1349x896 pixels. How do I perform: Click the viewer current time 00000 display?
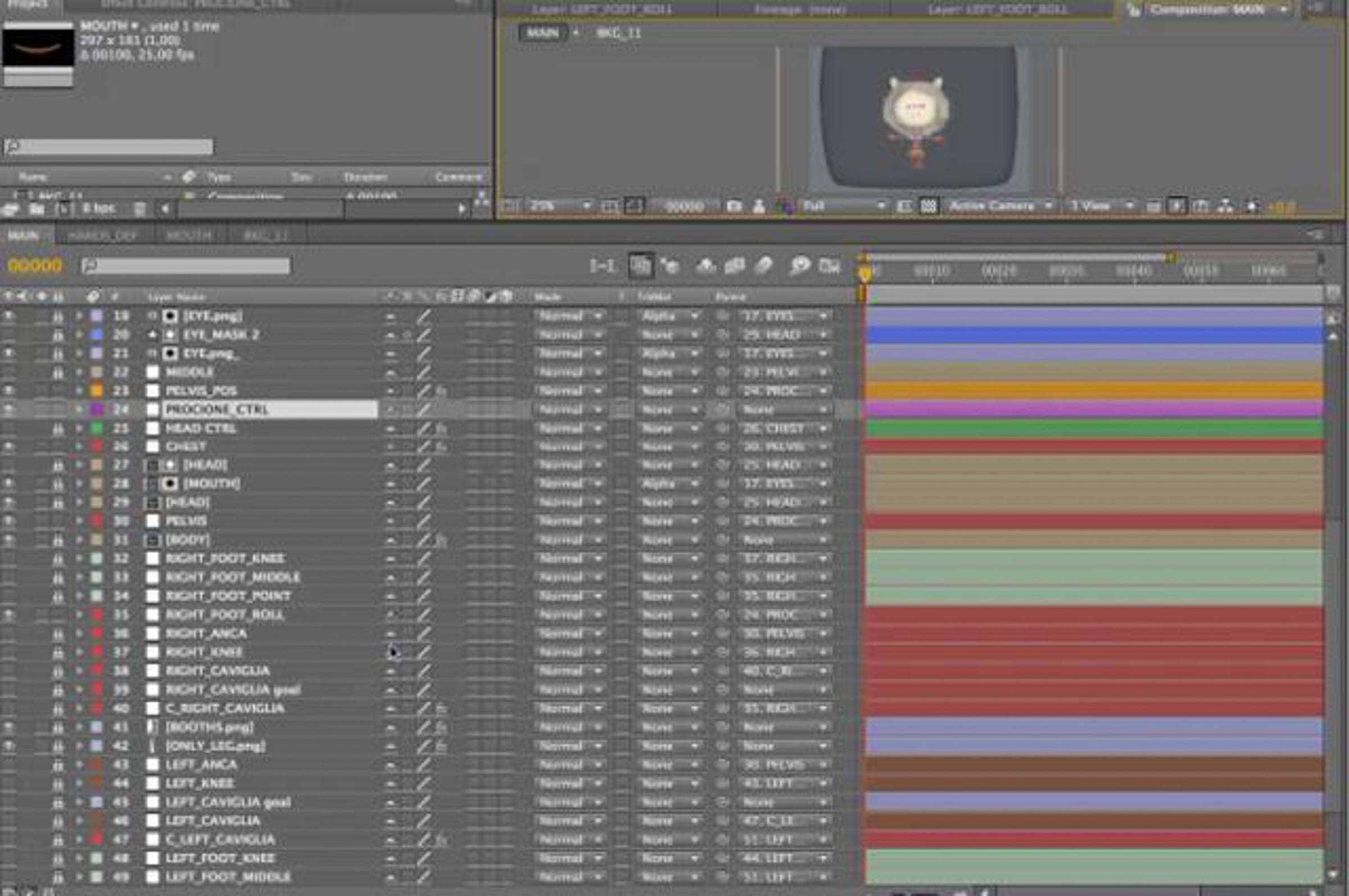pyautogui.click(x=685, y=206)
